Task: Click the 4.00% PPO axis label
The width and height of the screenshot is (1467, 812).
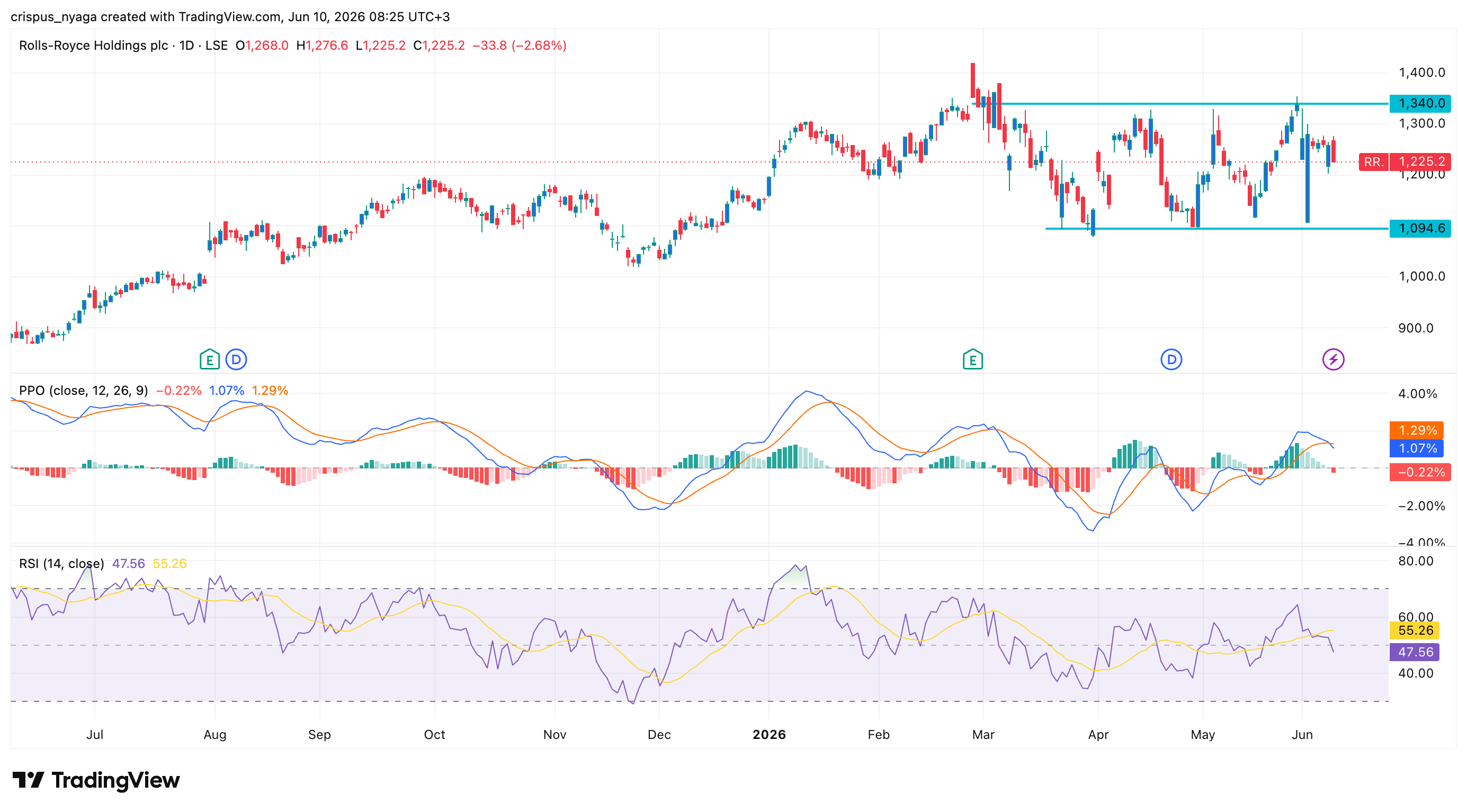Action: click(1417, 394)
